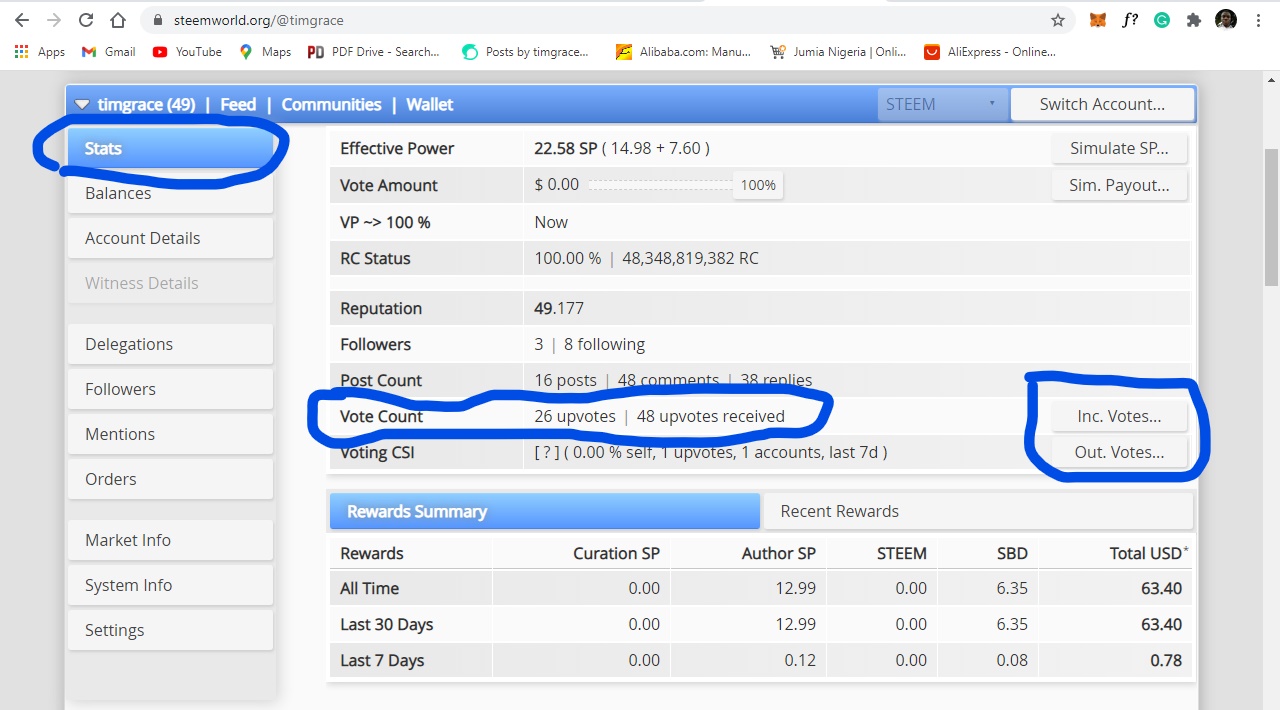The height and width of the screenshot is (710, 1280).
Task: Open the Followers sidebar section
Action: coord(170,389)
